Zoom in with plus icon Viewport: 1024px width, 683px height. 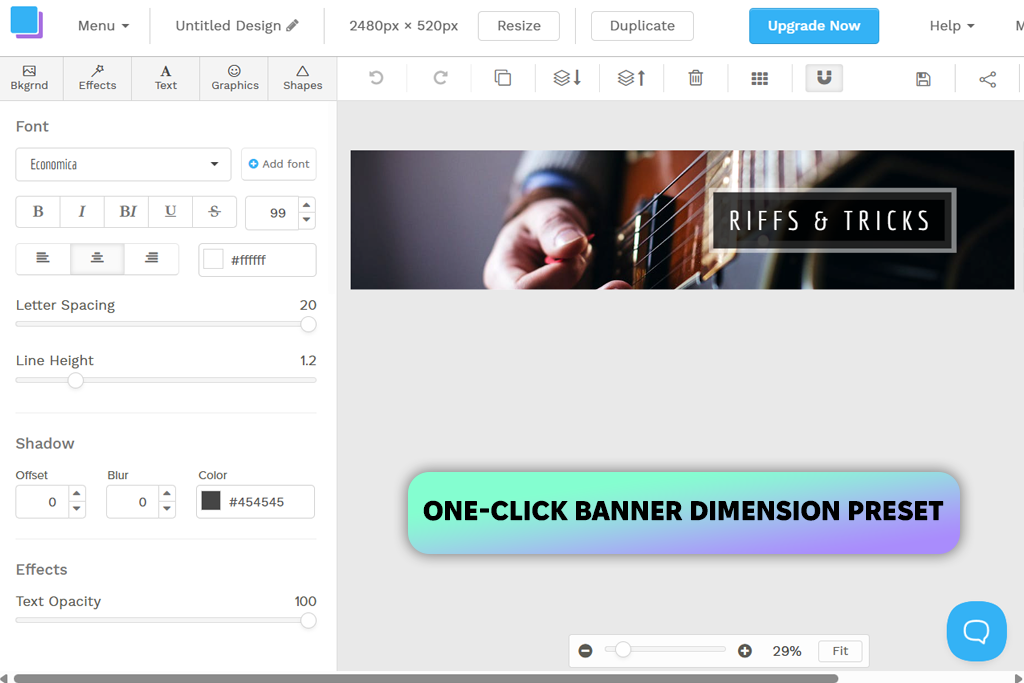tap(744, 651)
